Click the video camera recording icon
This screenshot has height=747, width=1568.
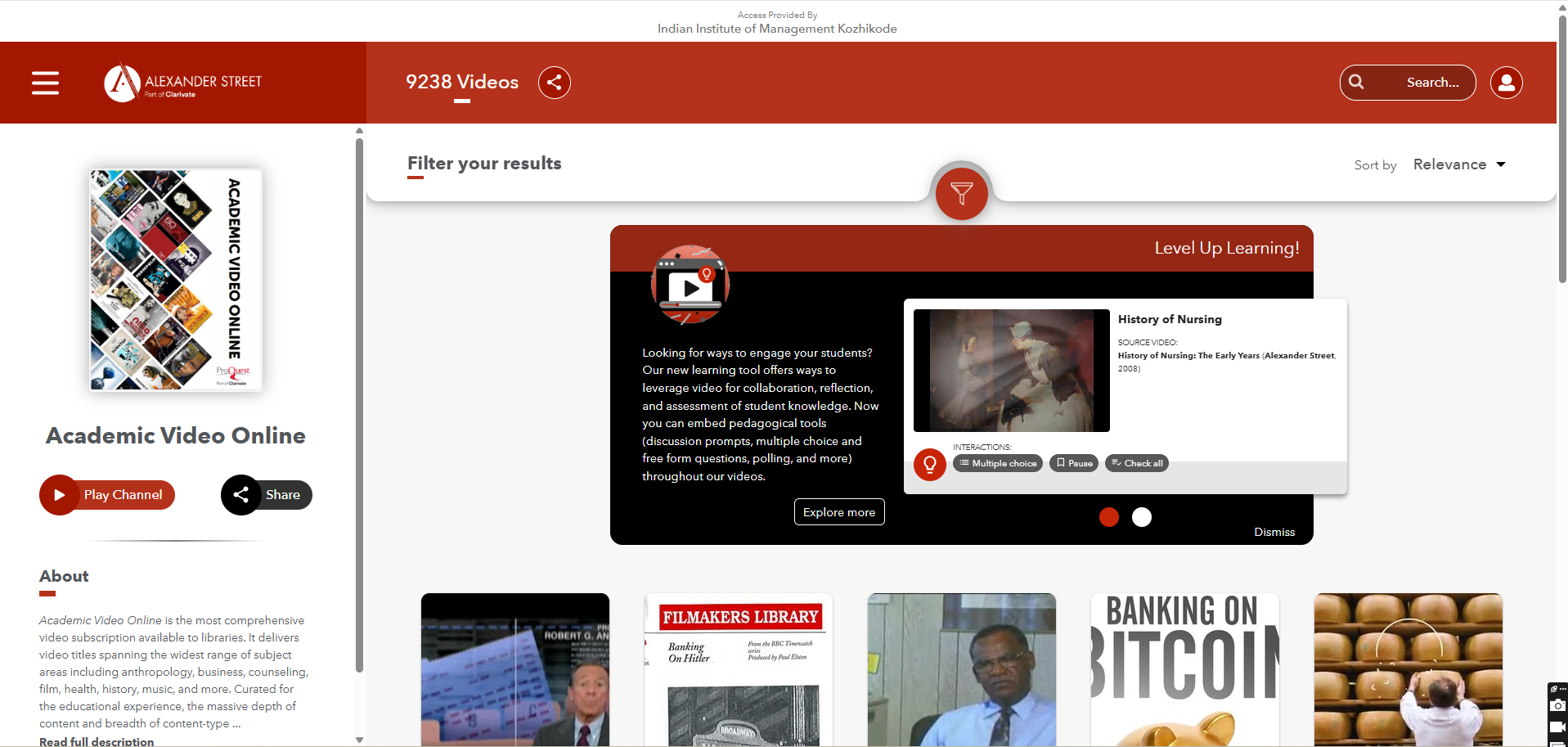point(1557,727)
